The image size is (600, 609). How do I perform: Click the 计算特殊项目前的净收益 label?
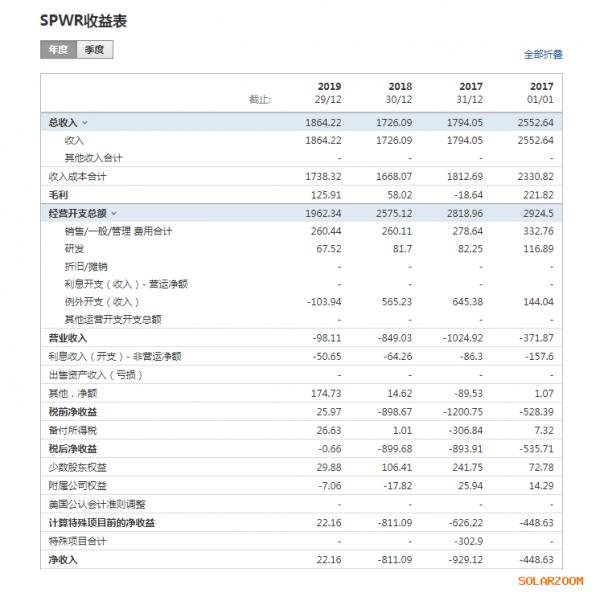click(101, 523)
